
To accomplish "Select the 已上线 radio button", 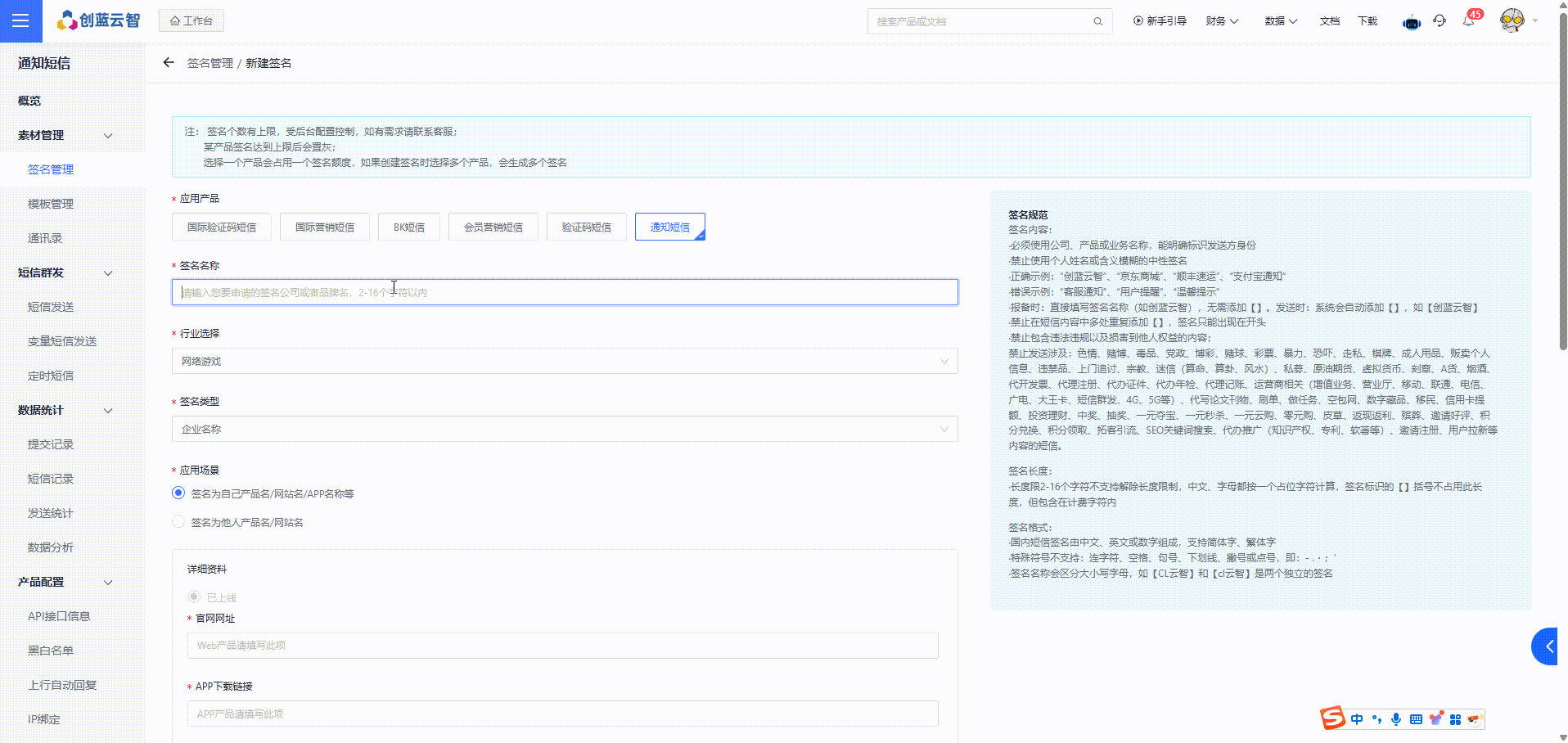I will click(x=194, y=597).
